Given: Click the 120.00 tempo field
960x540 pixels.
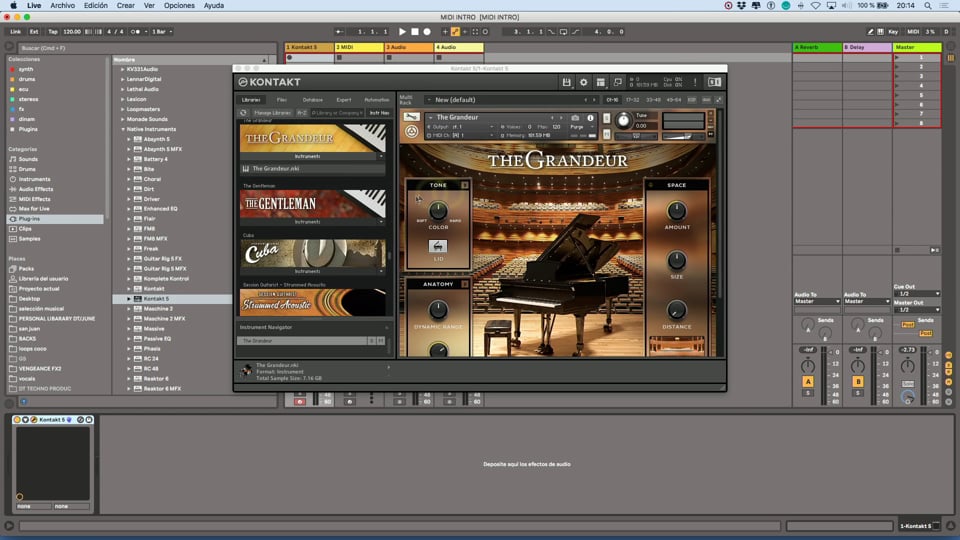Looking at the screenshot, I should coord(72,32).
